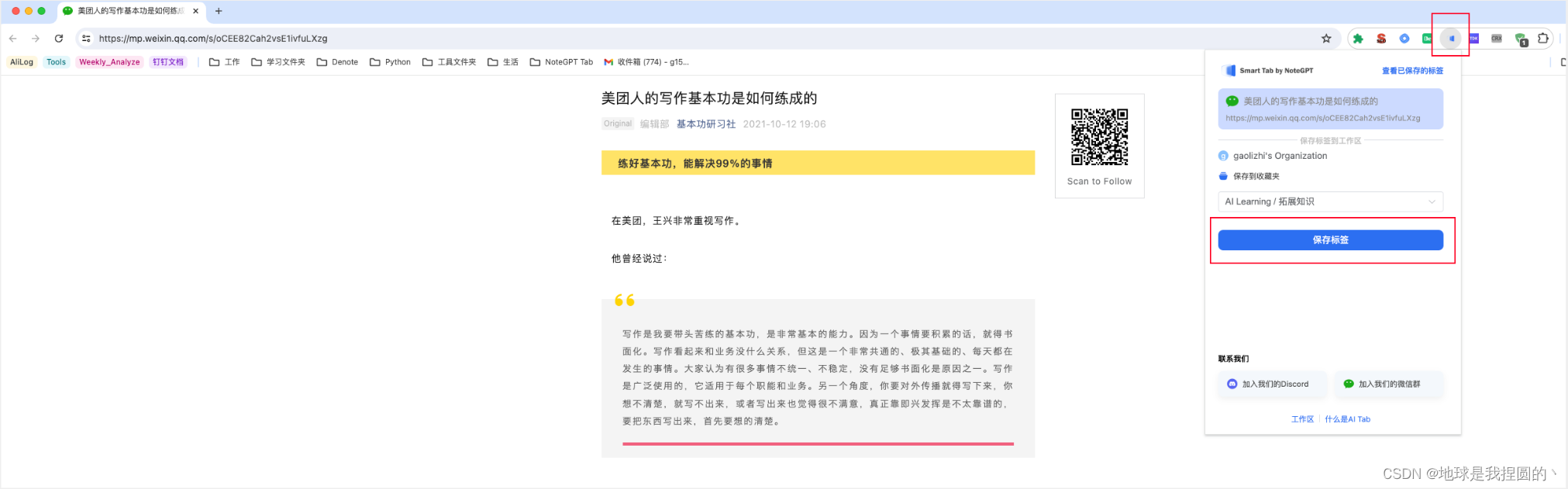Open the Tools bookmark
1568x489 pixels.
[x=56, y=62]
